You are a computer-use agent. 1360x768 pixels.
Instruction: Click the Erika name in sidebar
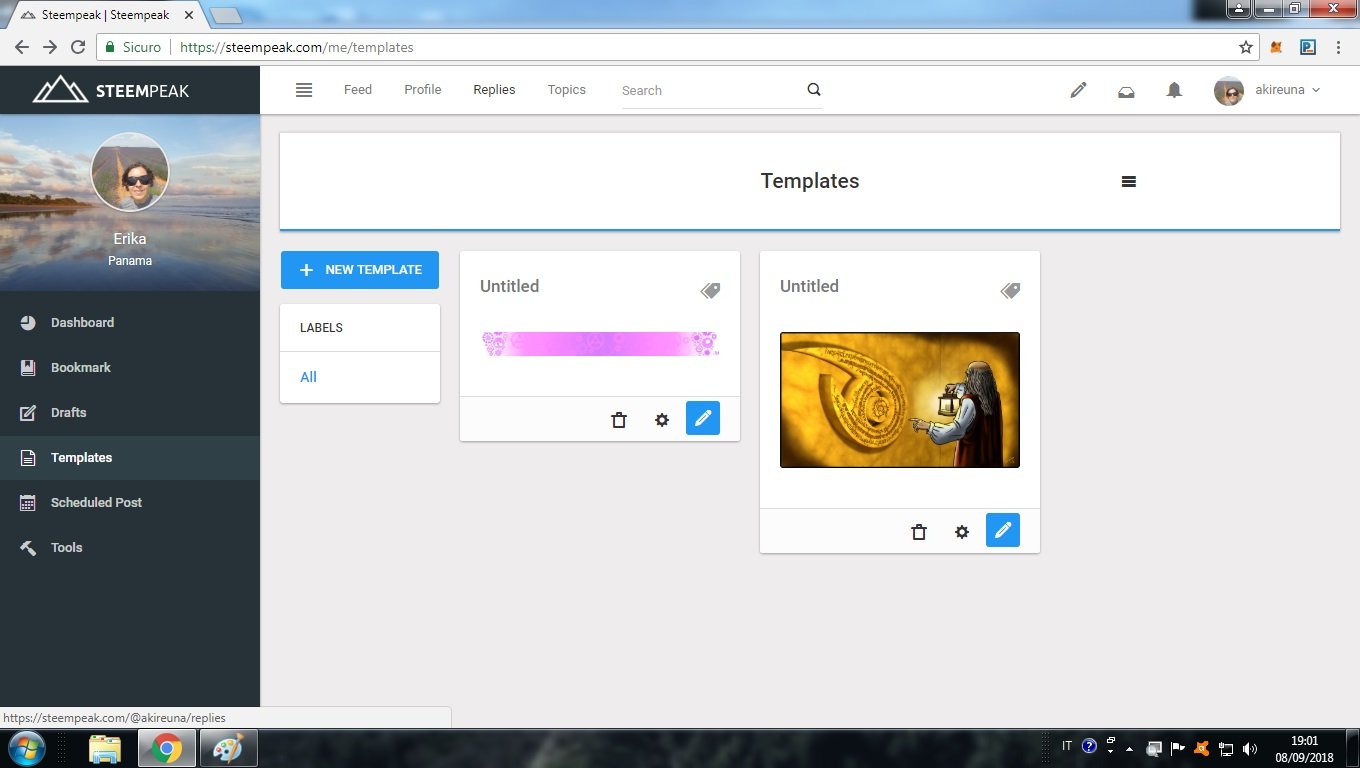click(130, 239)
